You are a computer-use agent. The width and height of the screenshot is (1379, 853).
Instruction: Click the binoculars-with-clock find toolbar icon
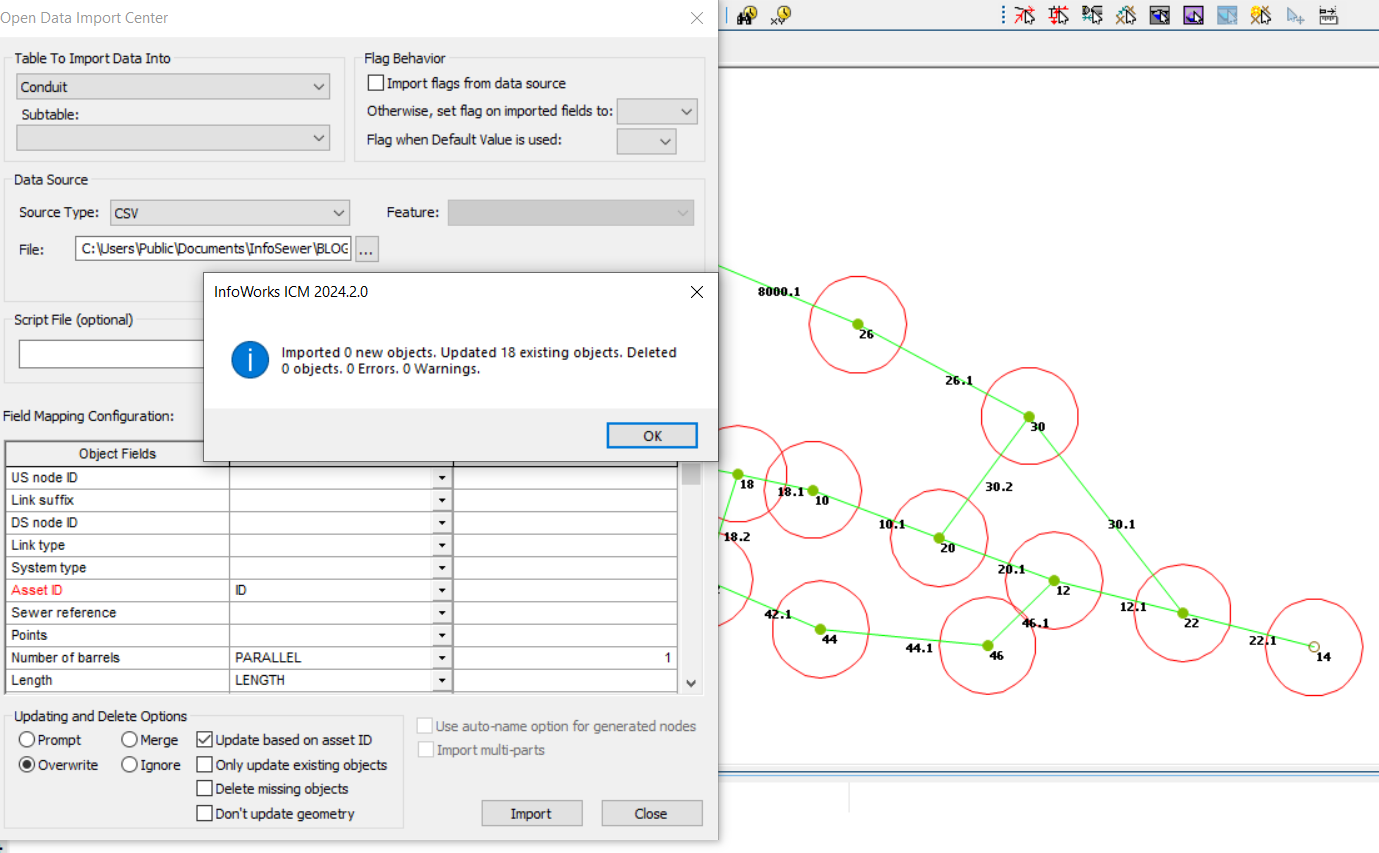(x=746, y=16)
